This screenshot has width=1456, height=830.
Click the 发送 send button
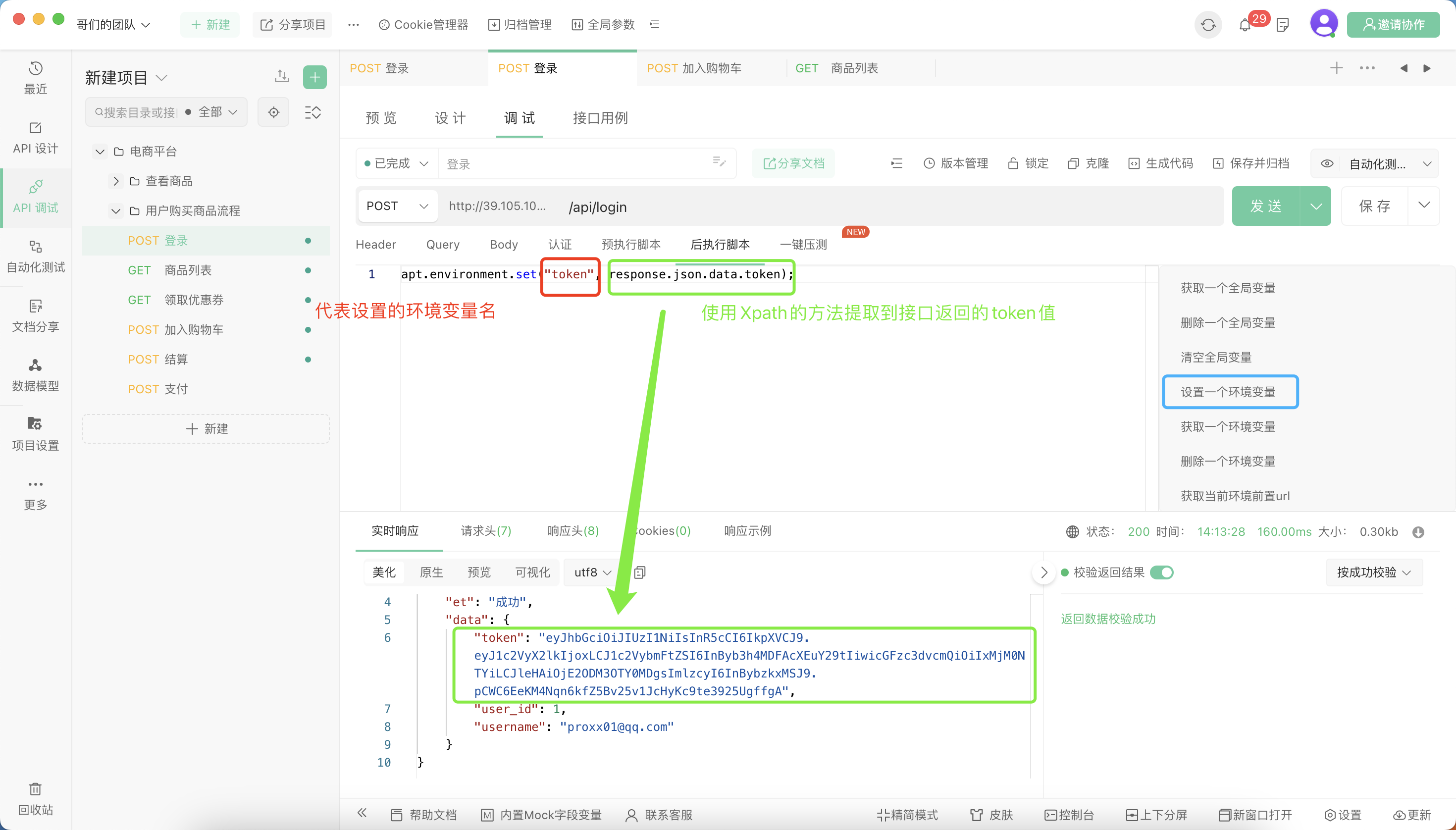pos(1266,207)
